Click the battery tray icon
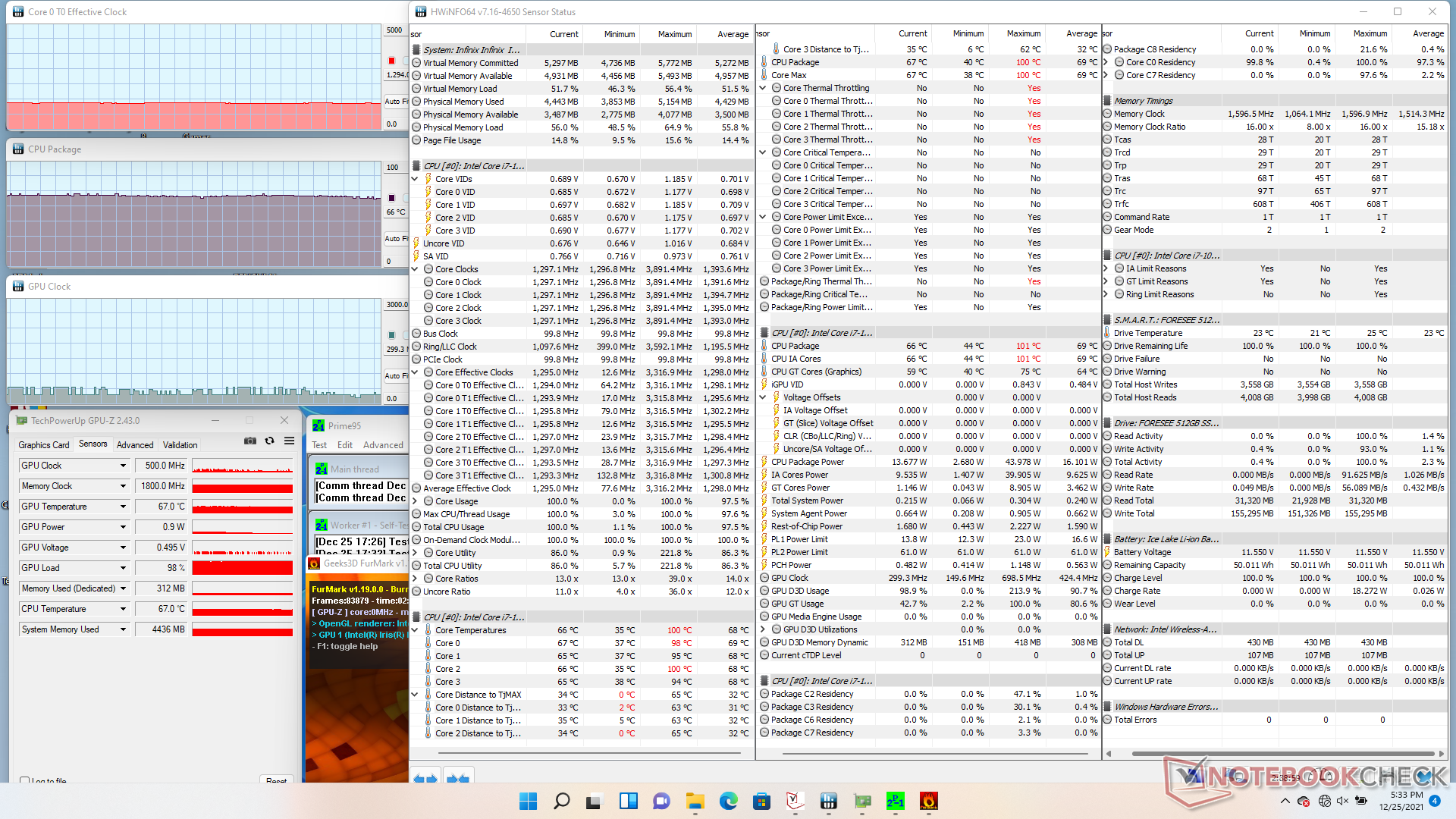Viewport: 1456px width, 819px height. (1361, 801)
